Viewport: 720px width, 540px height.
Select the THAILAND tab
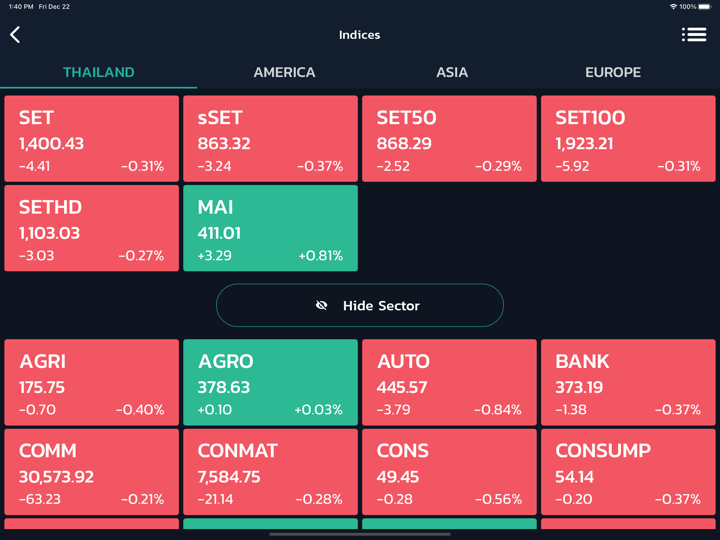(99, 72)
